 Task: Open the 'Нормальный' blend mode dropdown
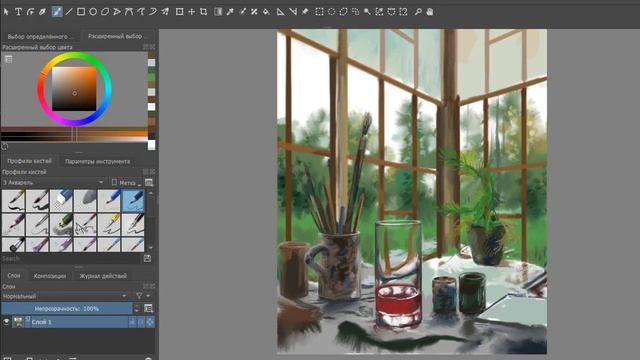point(64,296)
